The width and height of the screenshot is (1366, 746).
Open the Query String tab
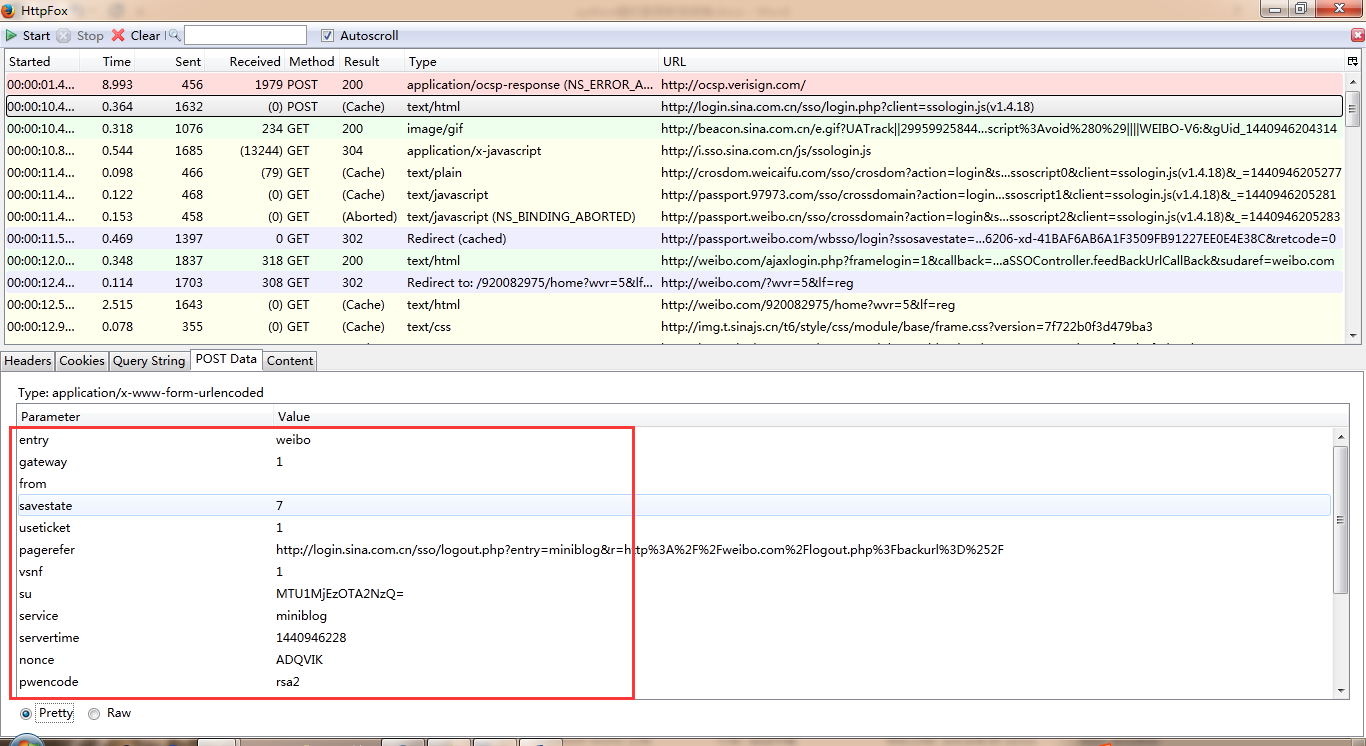149,360
